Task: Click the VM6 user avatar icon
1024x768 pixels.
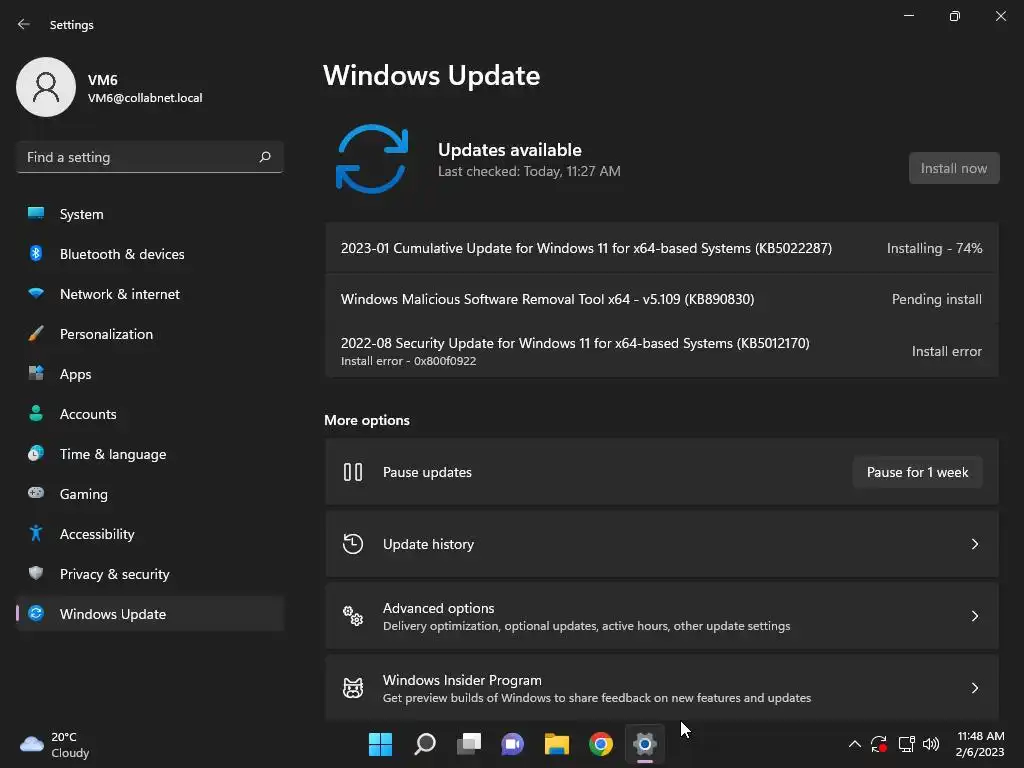Action: (x=46, y=87)
